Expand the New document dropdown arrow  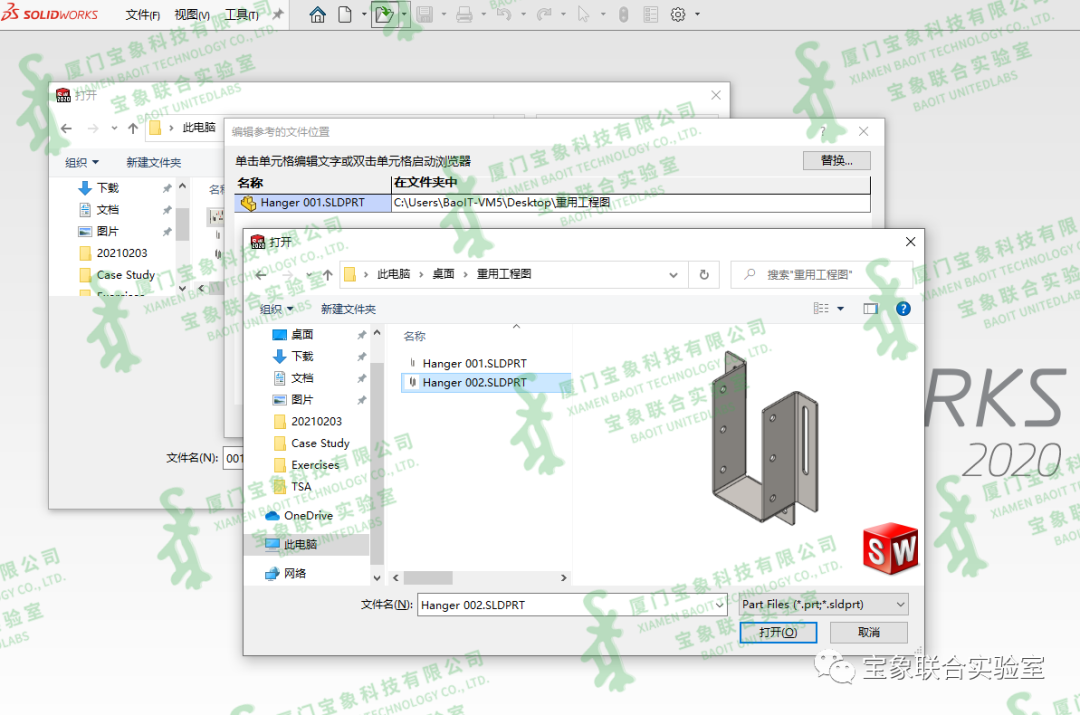(x=364, y=14)
